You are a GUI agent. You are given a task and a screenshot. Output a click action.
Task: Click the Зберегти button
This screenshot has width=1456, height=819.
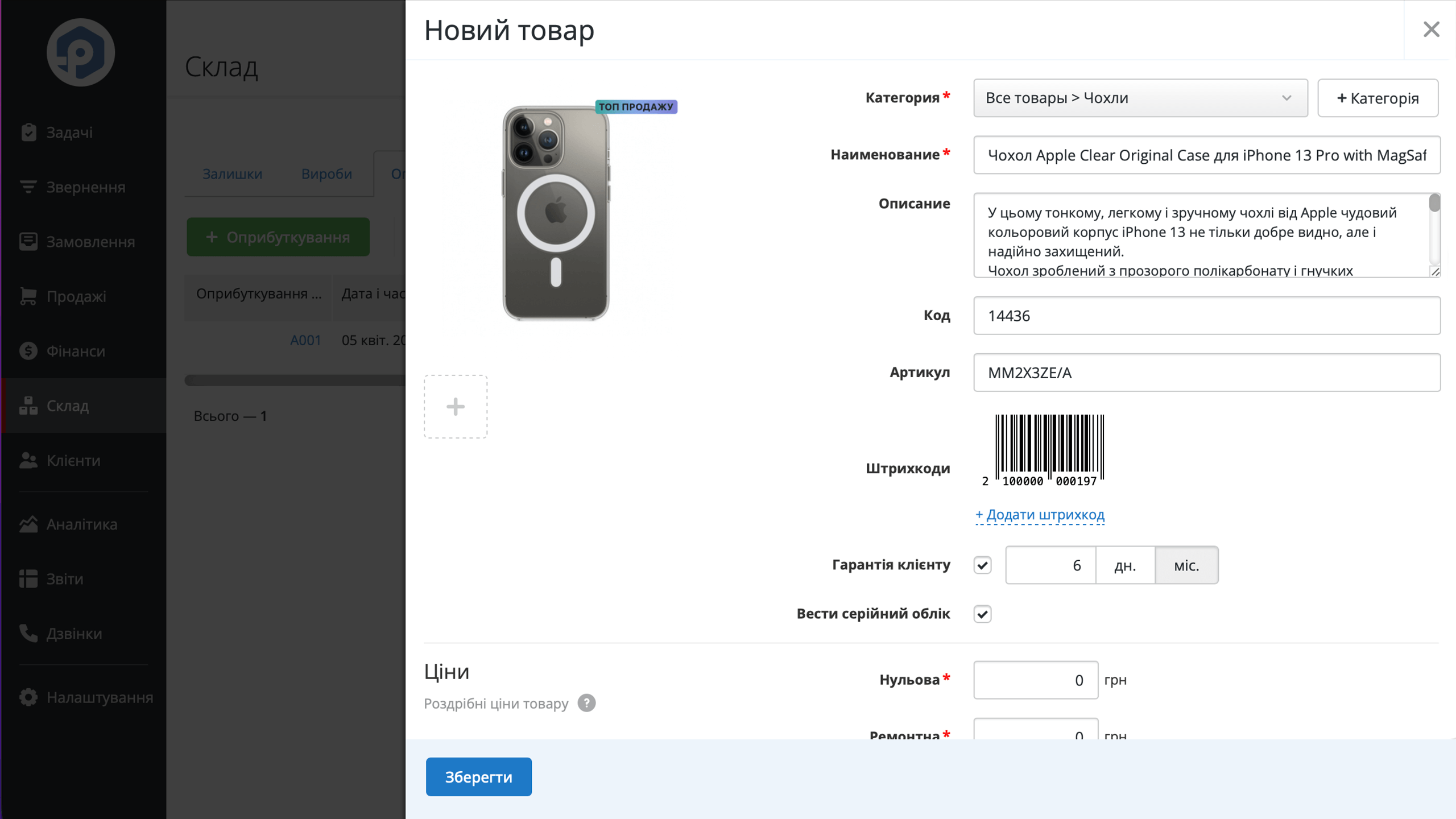[x=478, y=777]
